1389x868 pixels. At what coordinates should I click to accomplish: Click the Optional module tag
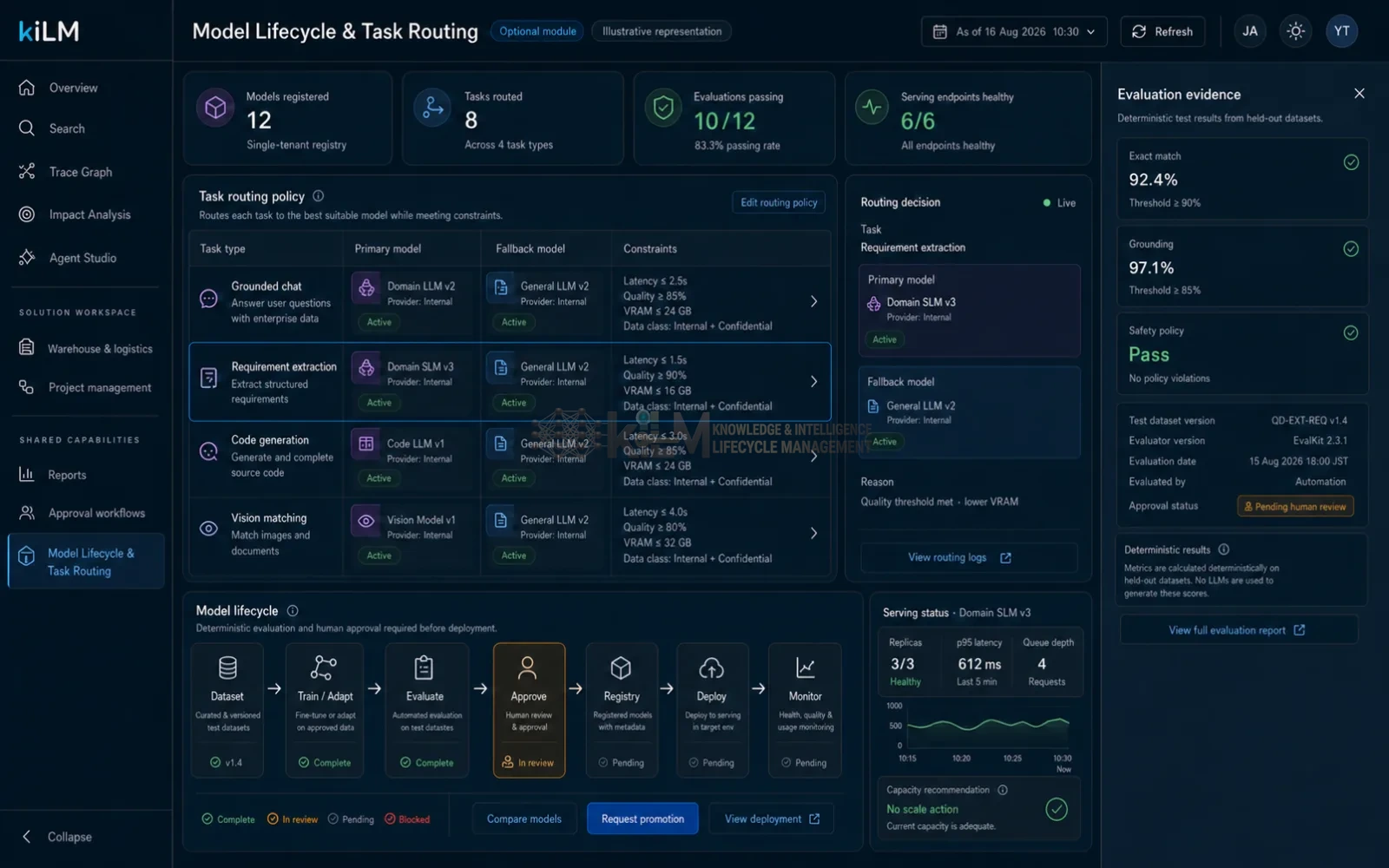537,31
